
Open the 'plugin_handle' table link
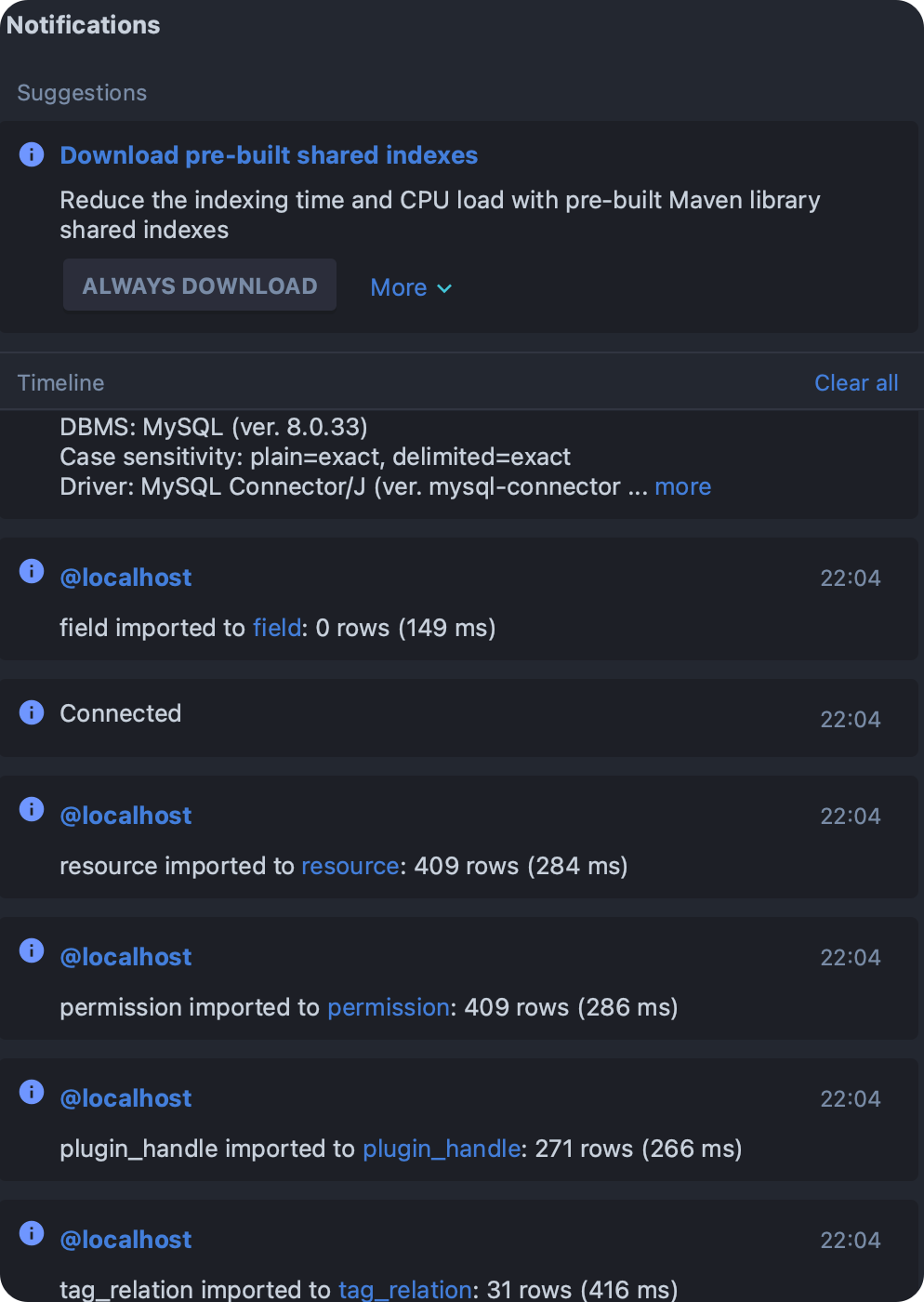(x=442, y=1149)
